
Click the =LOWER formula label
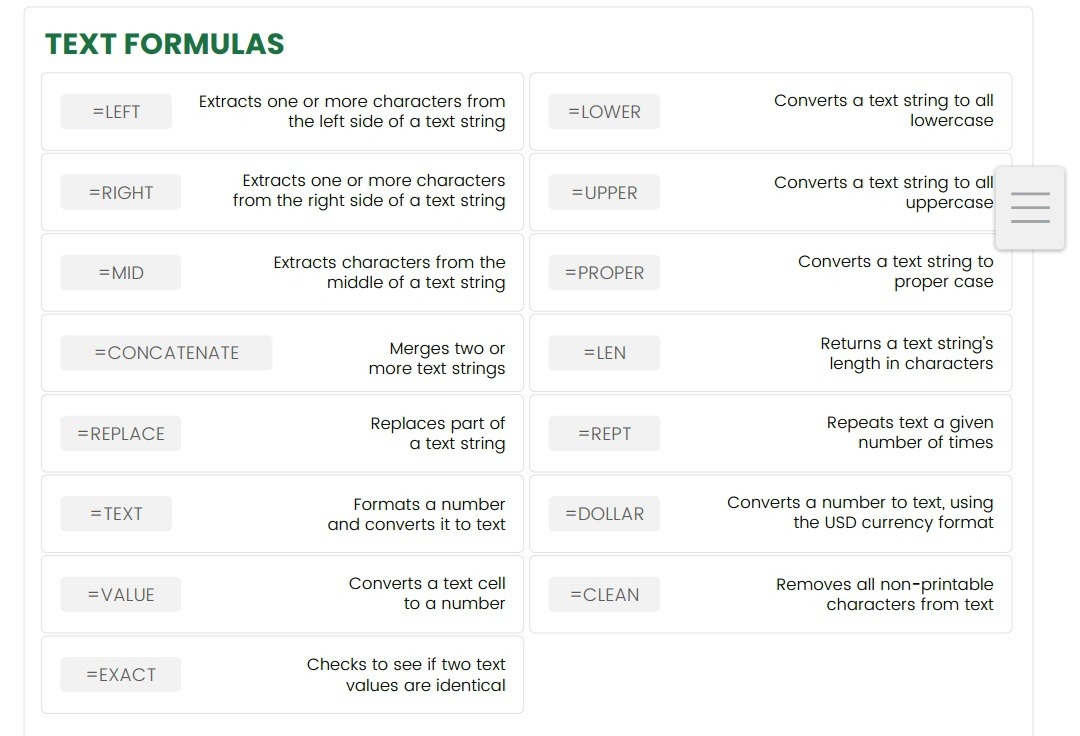click(x=604, y=112)
